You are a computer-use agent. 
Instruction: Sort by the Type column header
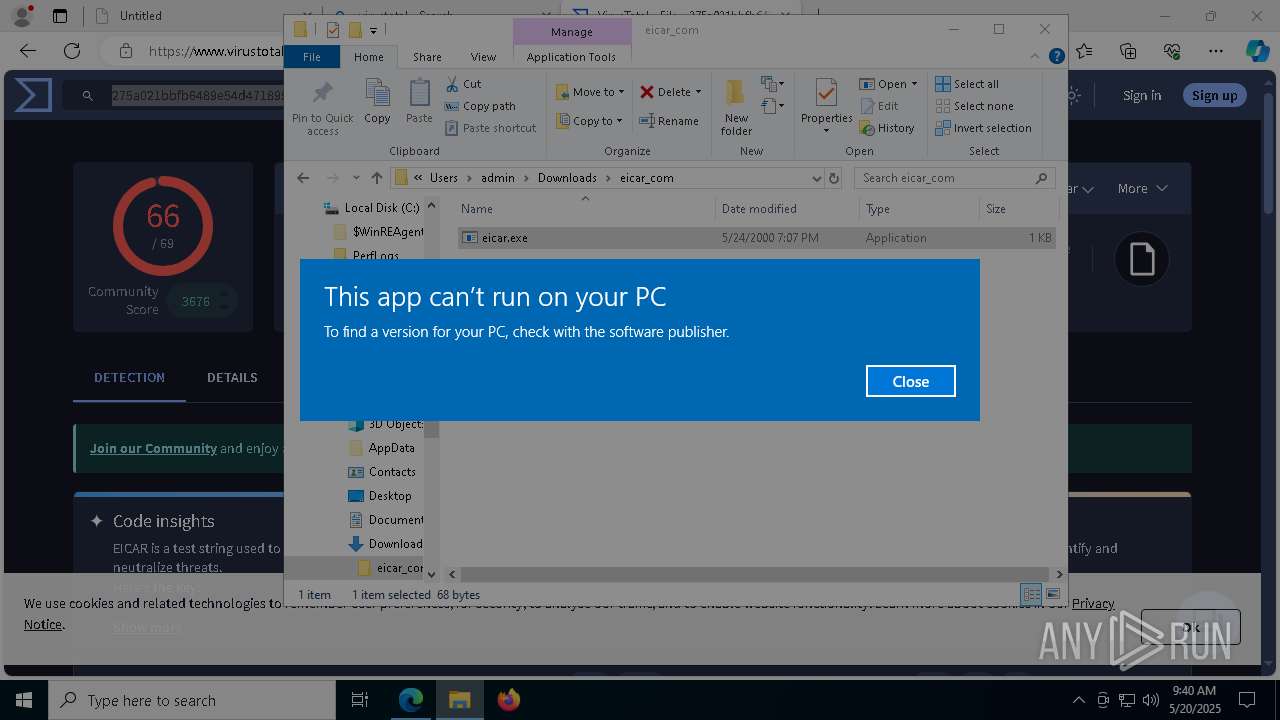(919, 209)
